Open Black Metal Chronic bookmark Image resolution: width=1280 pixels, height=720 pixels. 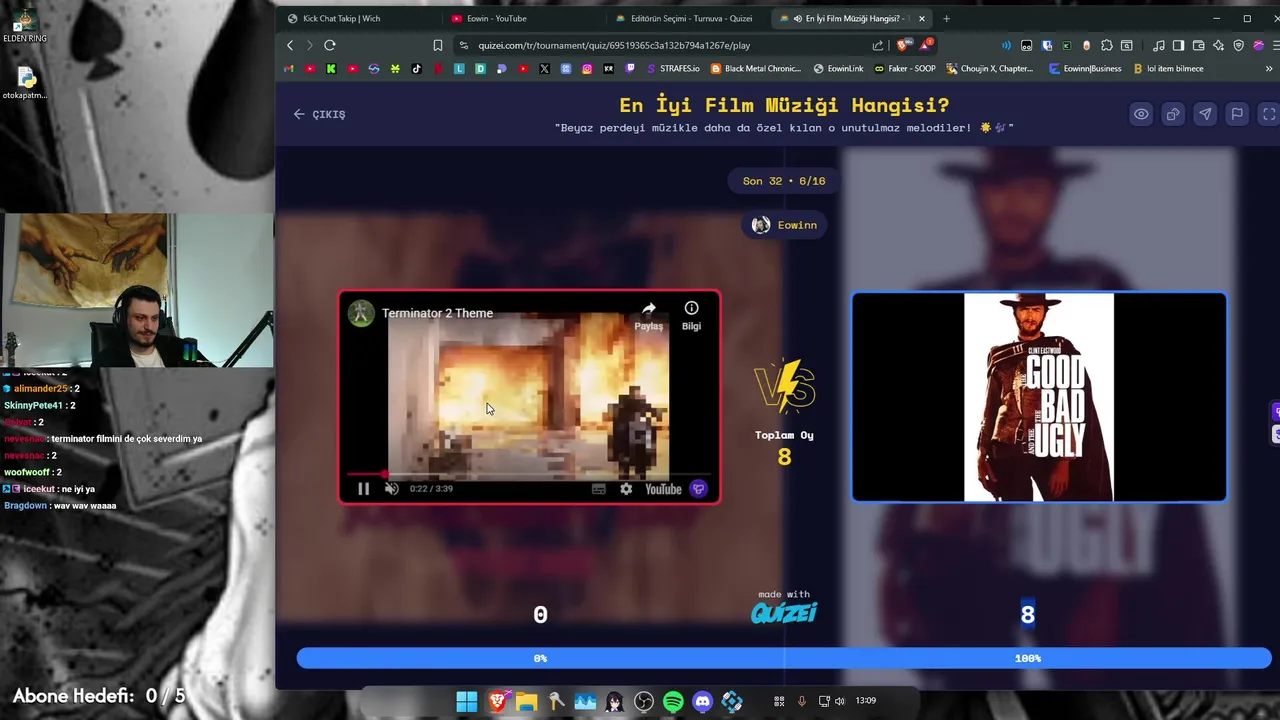(x=756, y=69)
